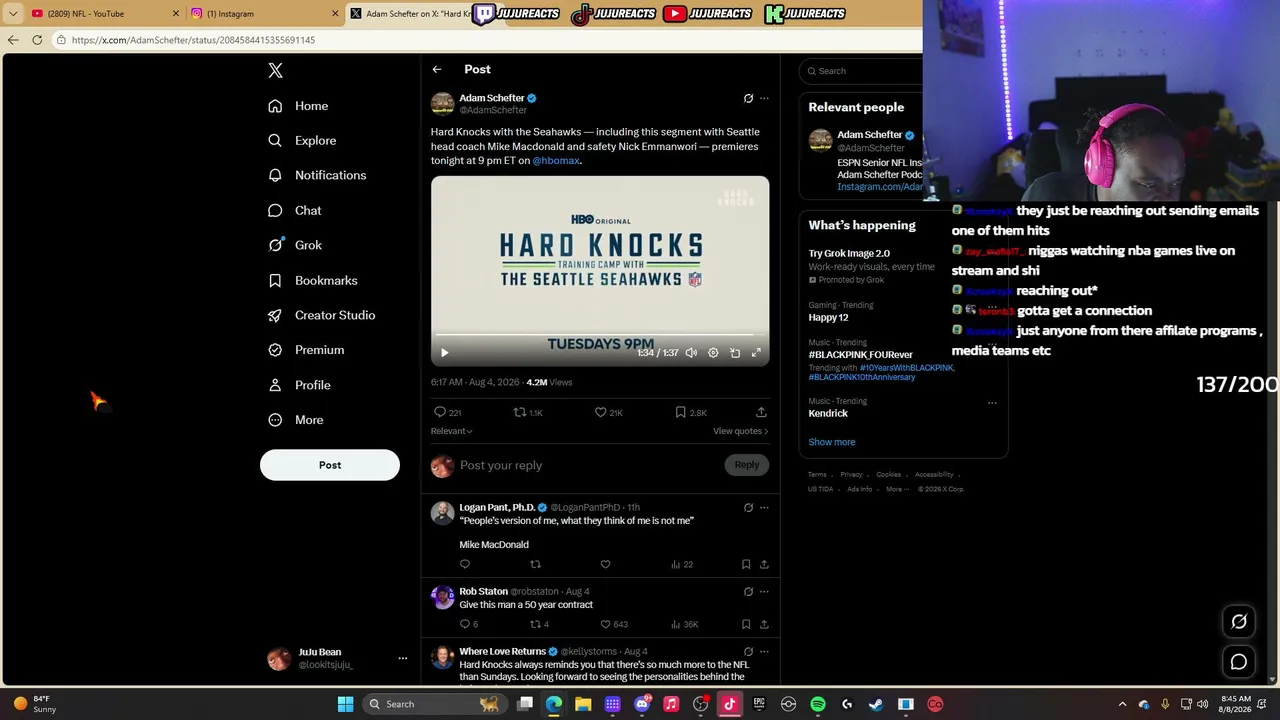
Task: Like Rob Staton's reply
Action: click(605, 624)
